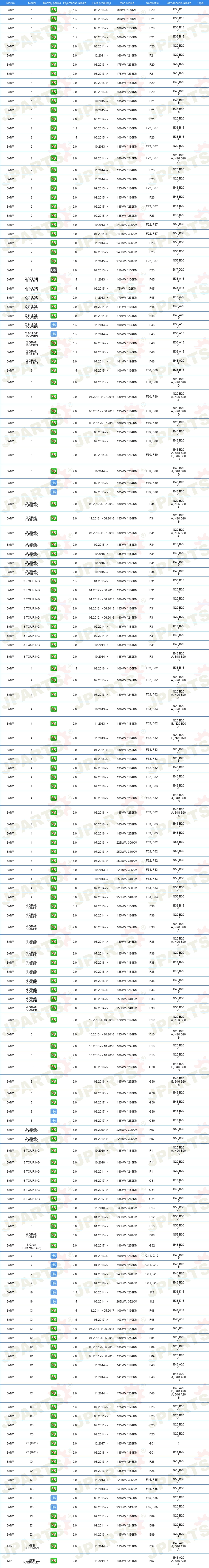Click the Marka column header
Screen dimensions: 209x1568
(x=10, y=3)
